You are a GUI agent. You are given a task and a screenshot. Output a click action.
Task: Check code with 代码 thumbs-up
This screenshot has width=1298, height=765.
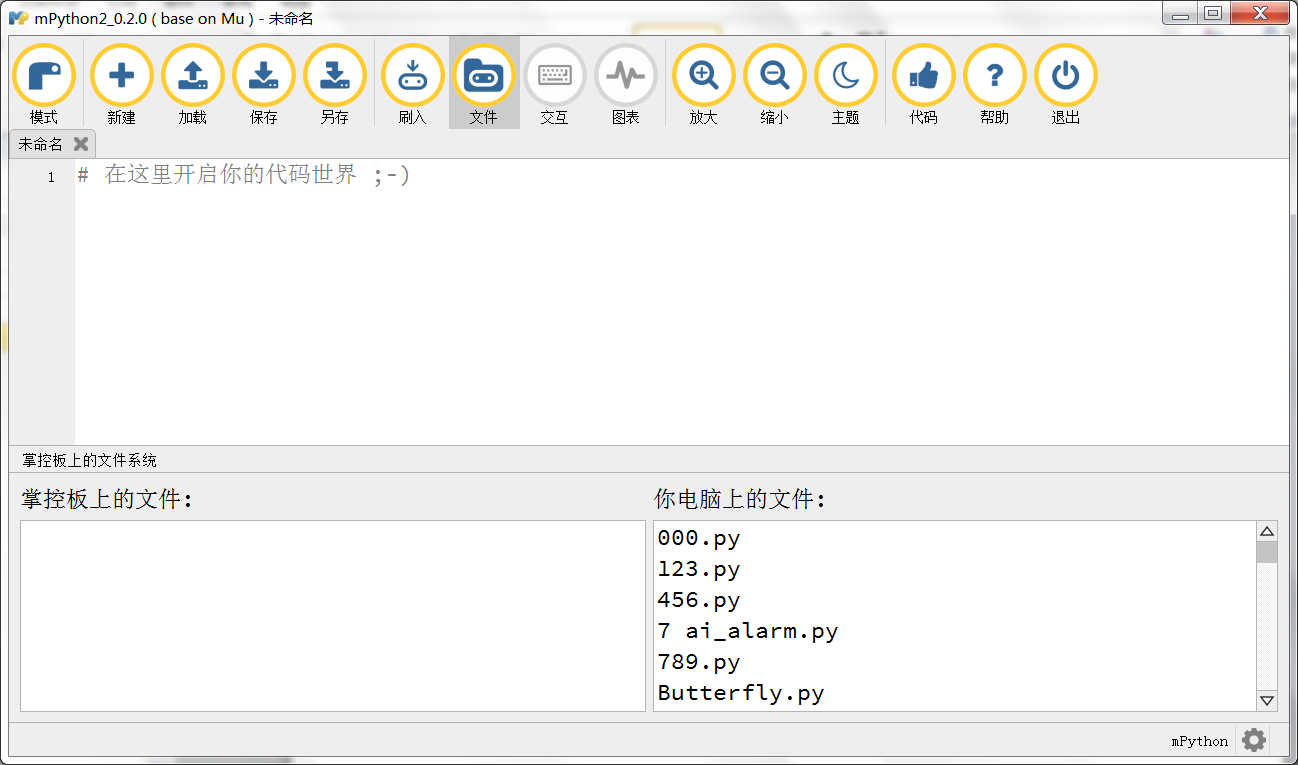click(923, 83)
